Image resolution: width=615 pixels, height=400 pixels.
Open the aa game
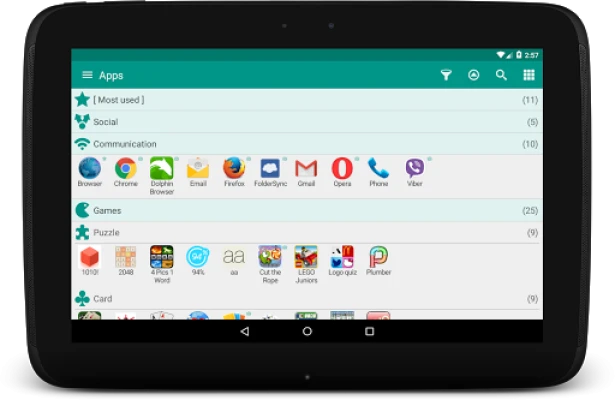234,260
